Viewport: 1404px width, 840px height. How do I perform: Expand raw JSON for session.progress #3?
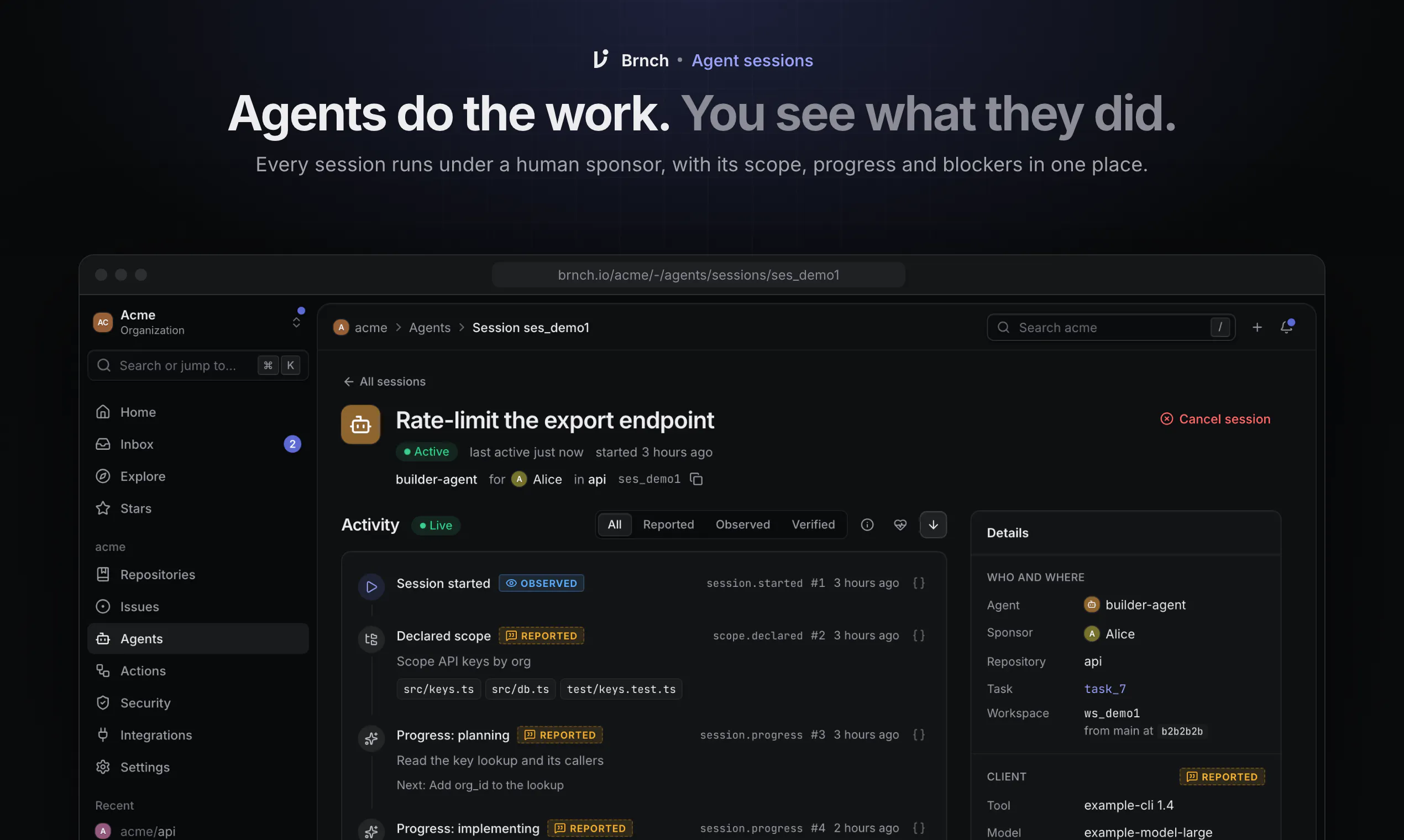pos(918,734)
